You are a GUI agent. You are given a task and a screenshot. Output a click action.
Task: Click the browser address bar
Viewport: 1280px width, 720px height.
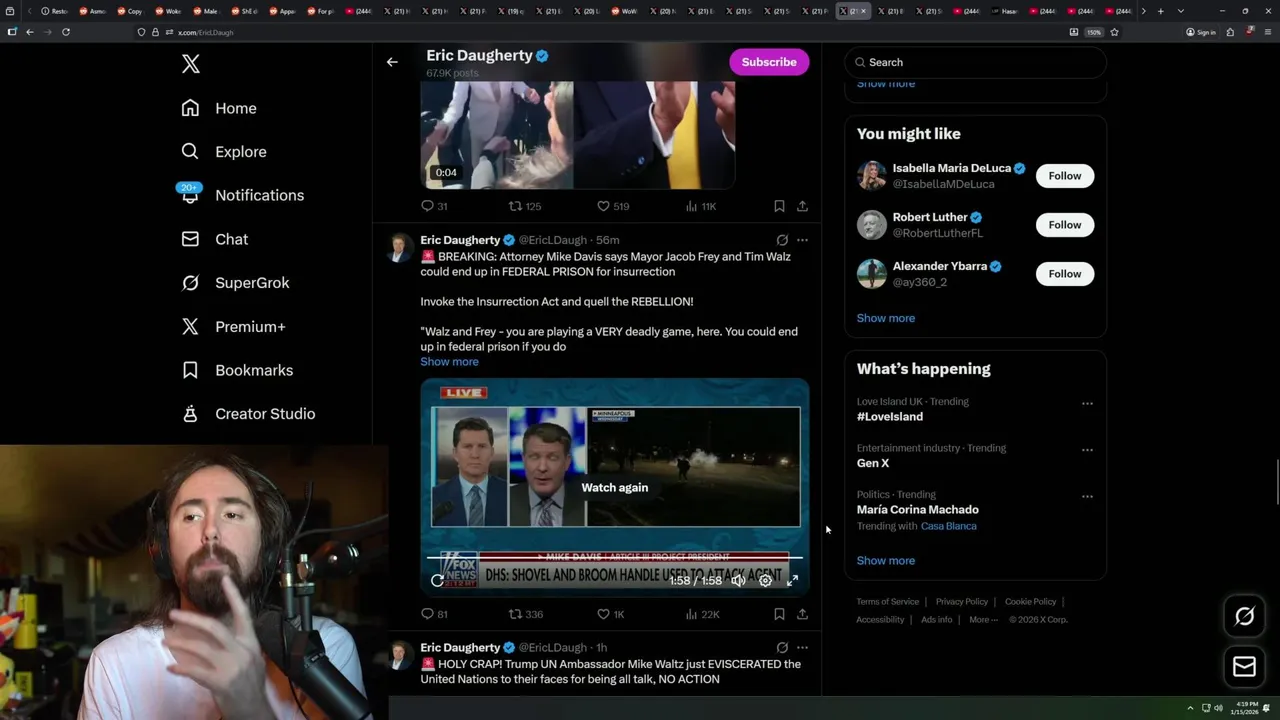[600, 32]
